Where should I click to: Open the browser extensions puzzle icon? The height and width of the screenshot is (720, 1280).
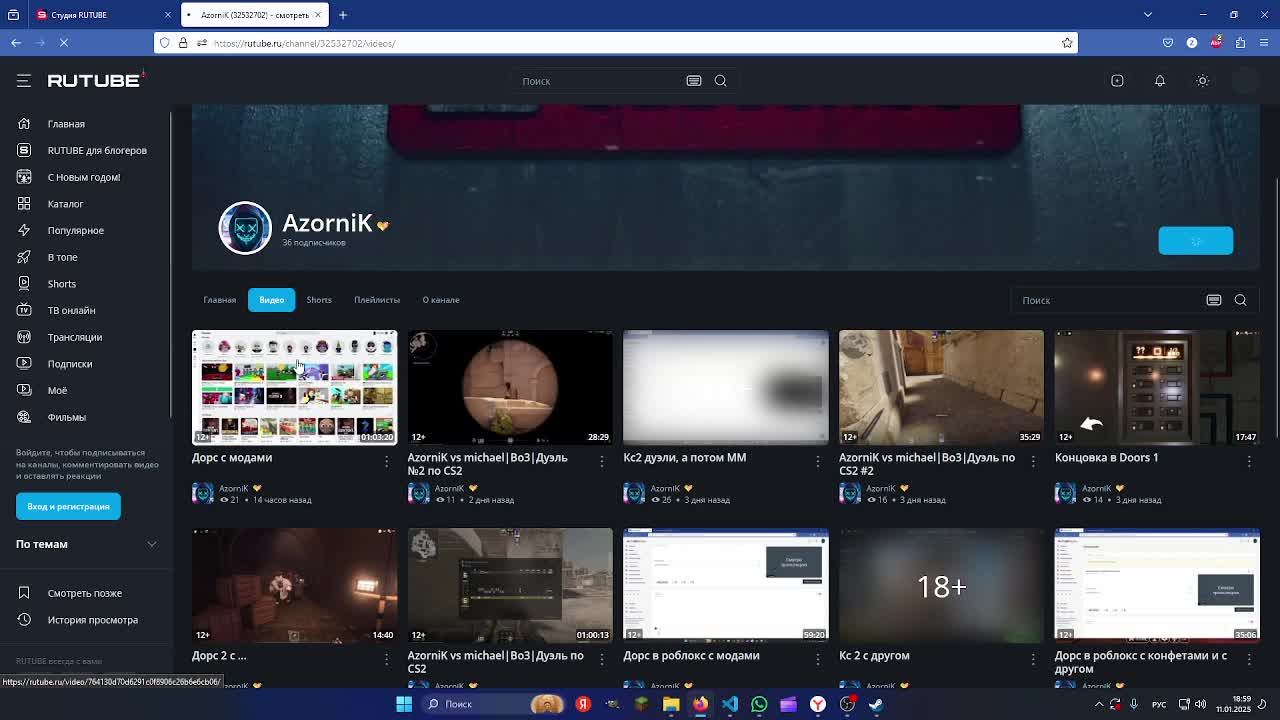(1240, 43)
